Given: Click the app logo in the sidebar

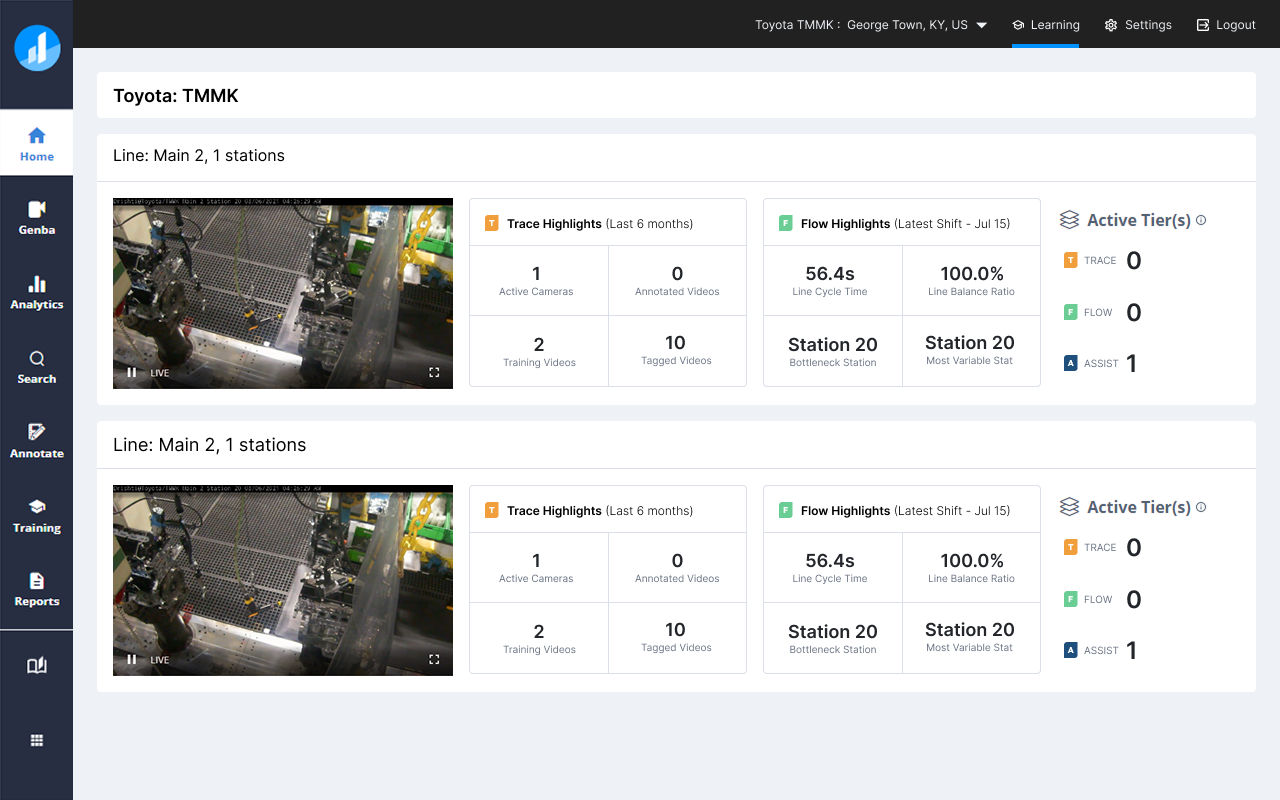Looking at the screenshot, I should coord(37,48).
